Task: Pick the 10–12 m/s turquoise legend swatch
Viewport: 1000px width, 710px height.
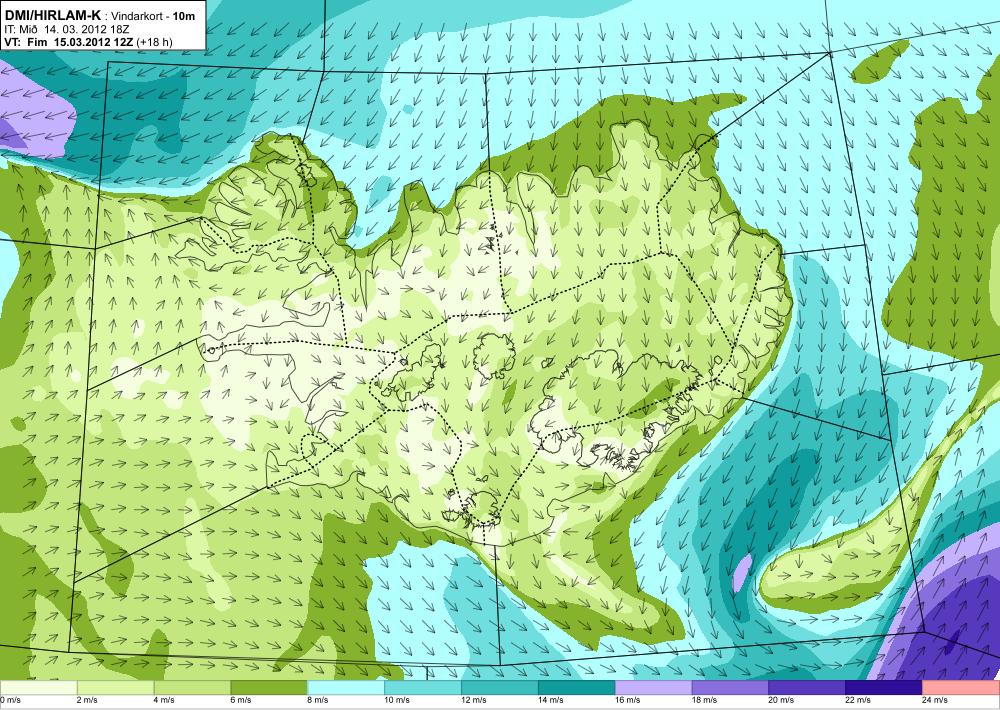Action: coord(423,688)
